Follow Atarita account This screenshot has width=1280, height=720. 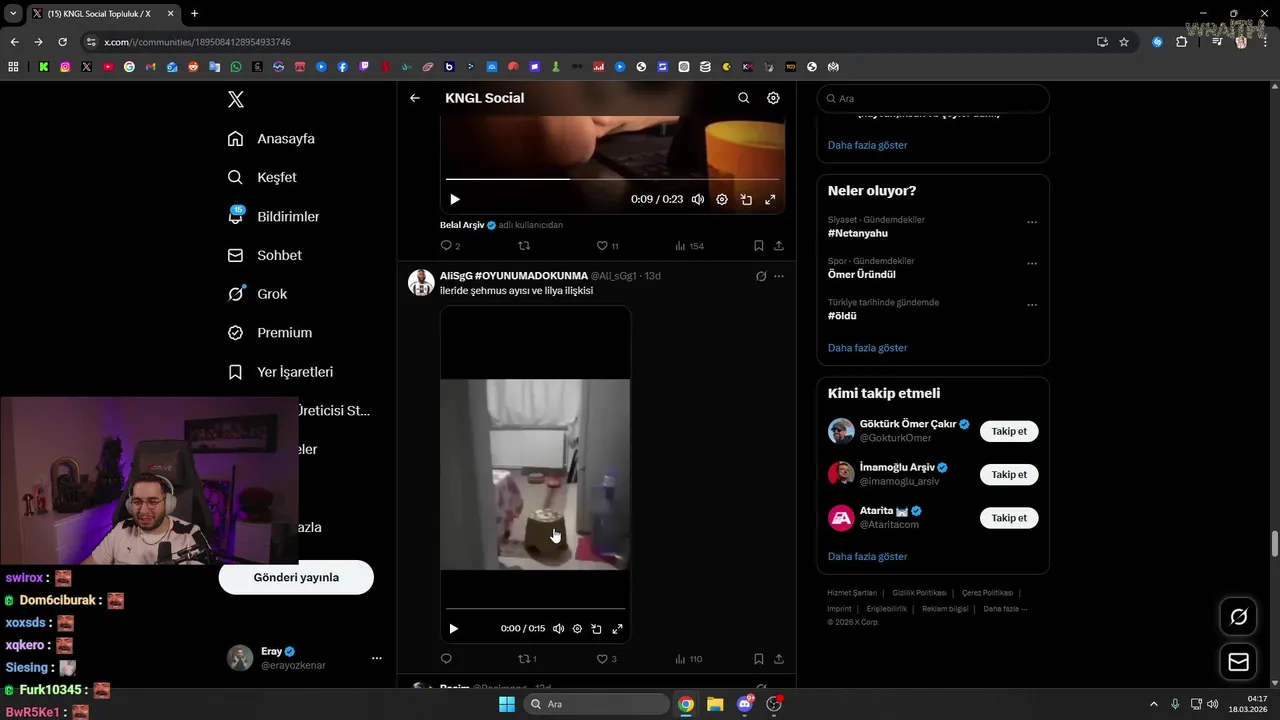1009,518
